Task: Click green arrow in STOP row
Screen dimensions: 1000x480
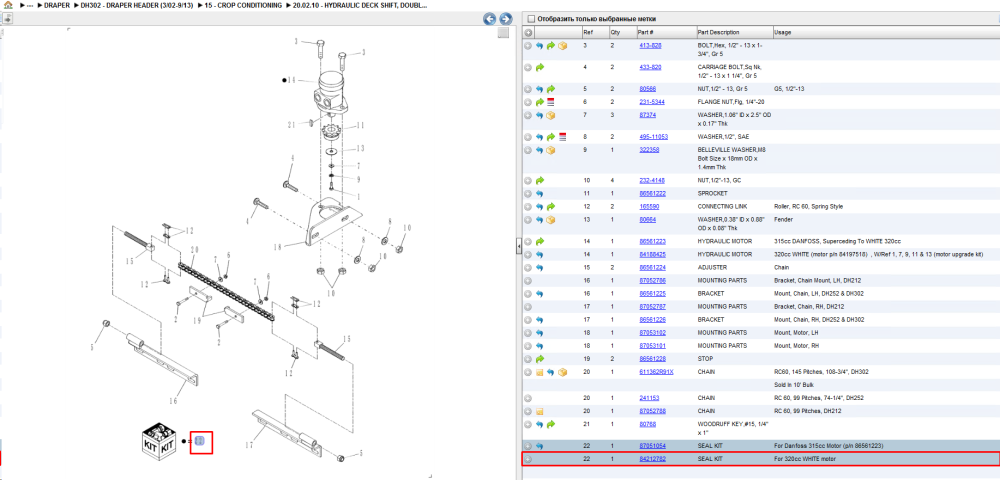Action: [x=540, y=359]
